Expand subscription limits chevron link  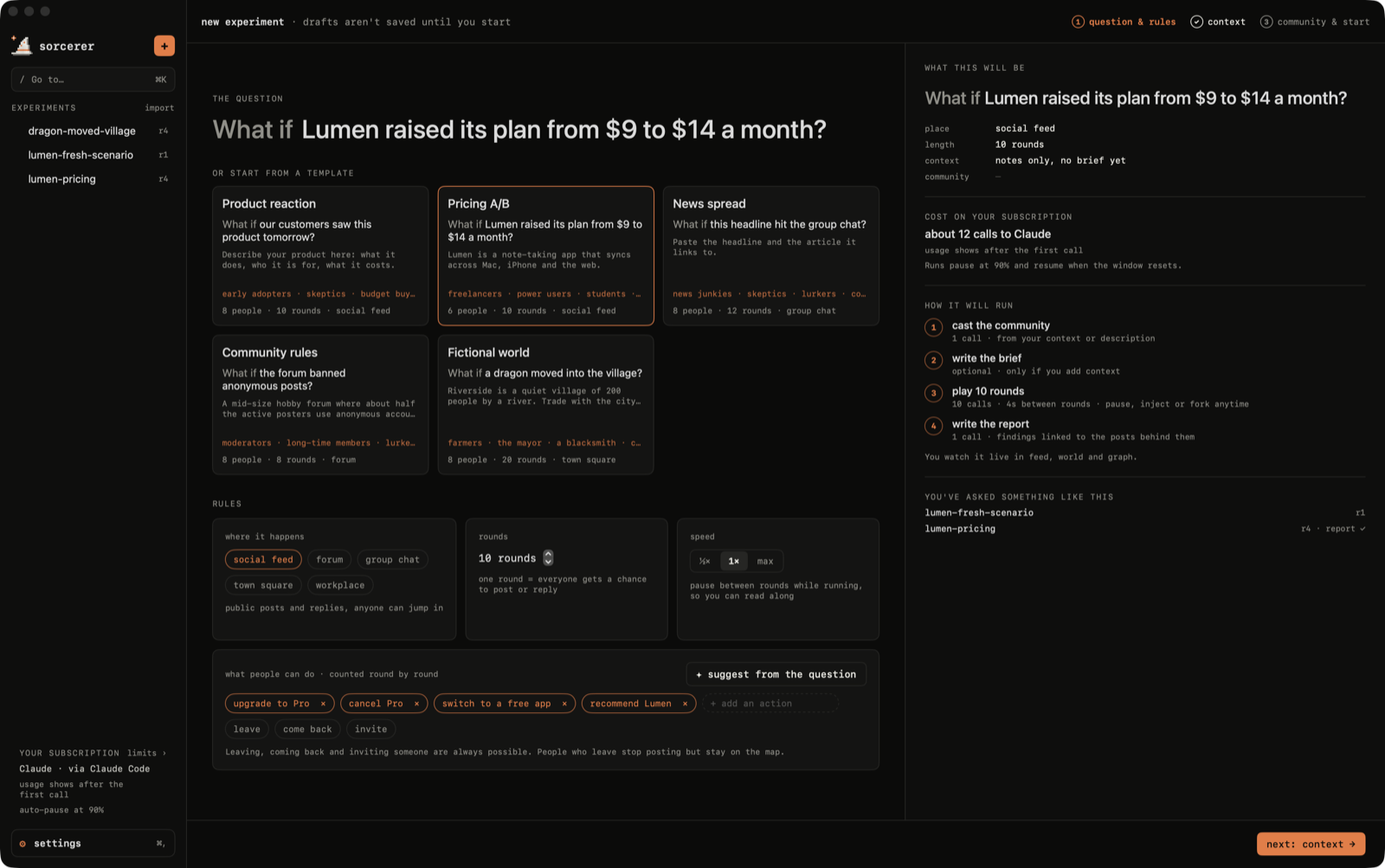(x=146, y=753)
